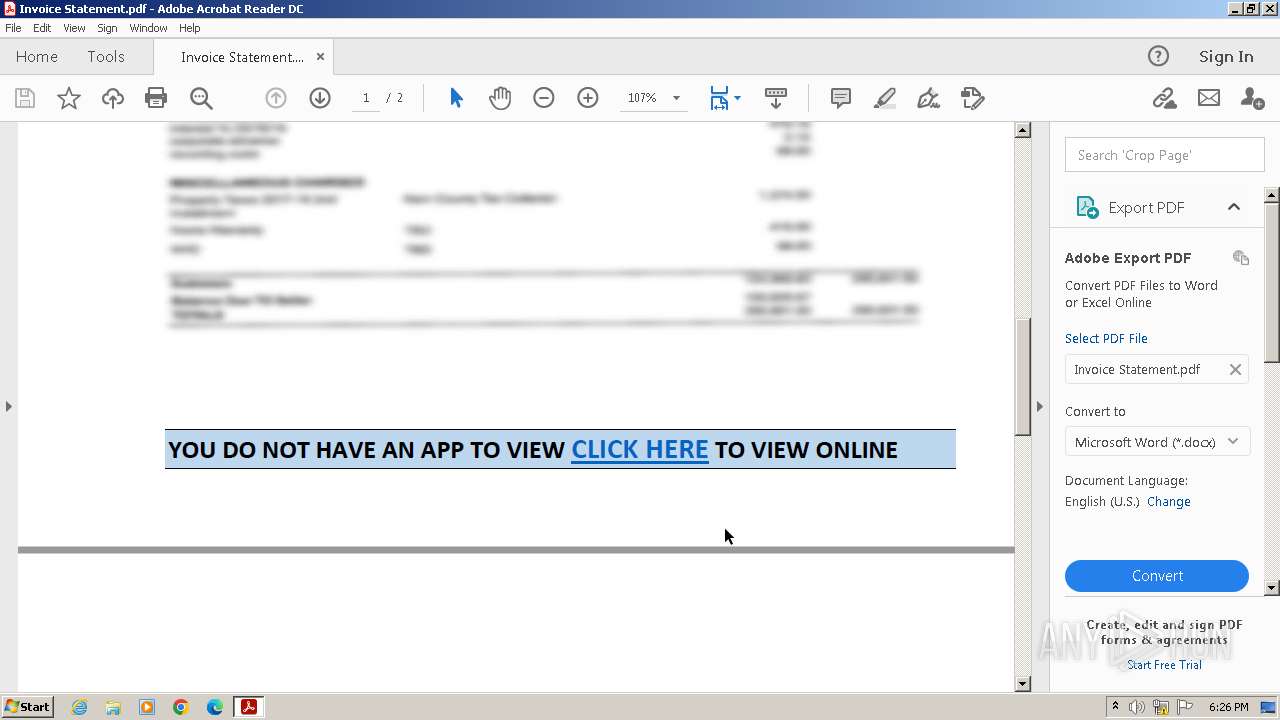The width and height of the screenshot is (1280, 720).
Task: Click the document vertical scrollbar thumb
Action: point(1023,376)
